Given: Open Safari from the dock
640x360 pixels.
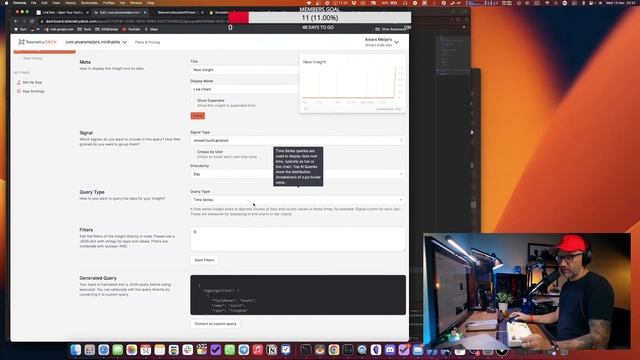Looking at the screenshot, I should pos(104,350).
